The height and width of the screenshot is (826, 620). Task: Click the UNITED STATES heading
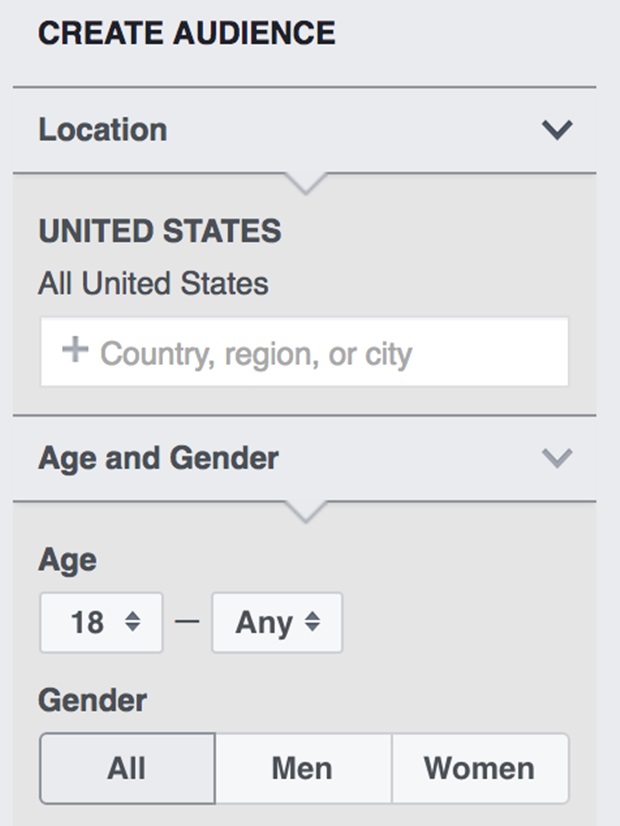pos(160,231)
